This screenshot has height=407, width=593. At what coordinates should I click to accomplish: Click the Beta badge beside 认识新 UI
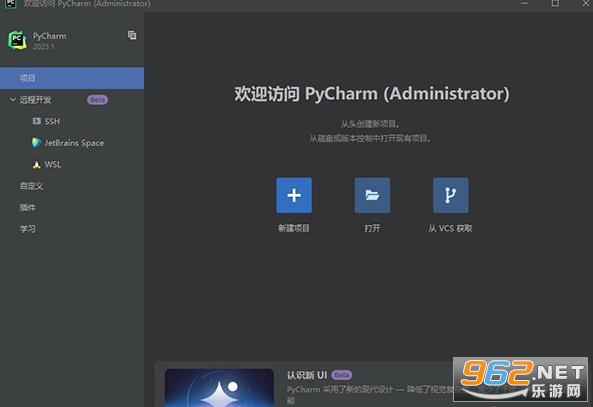pos(342,375)
